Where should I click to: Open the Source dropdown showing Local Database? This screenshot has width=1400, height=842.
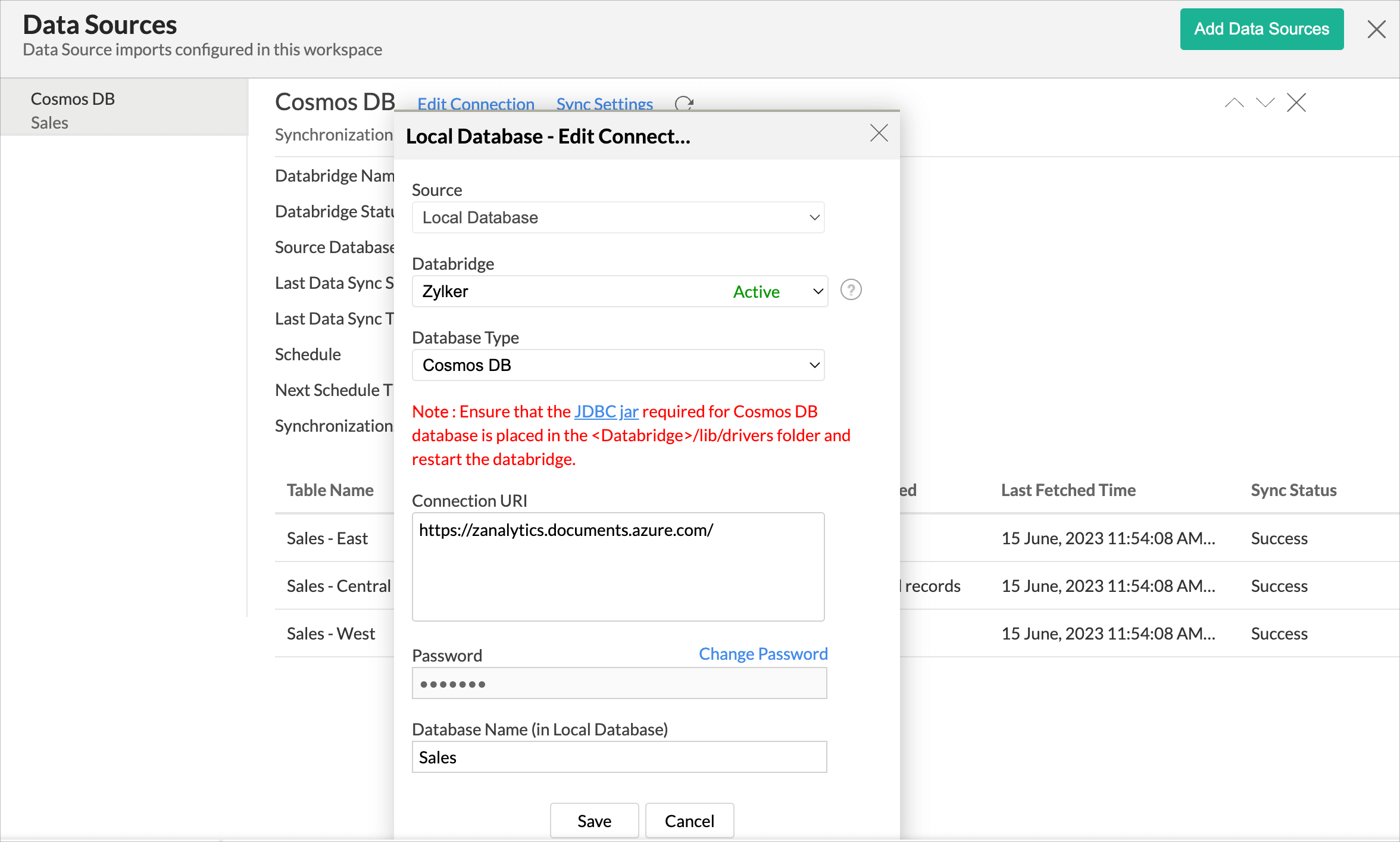(618, 217)
